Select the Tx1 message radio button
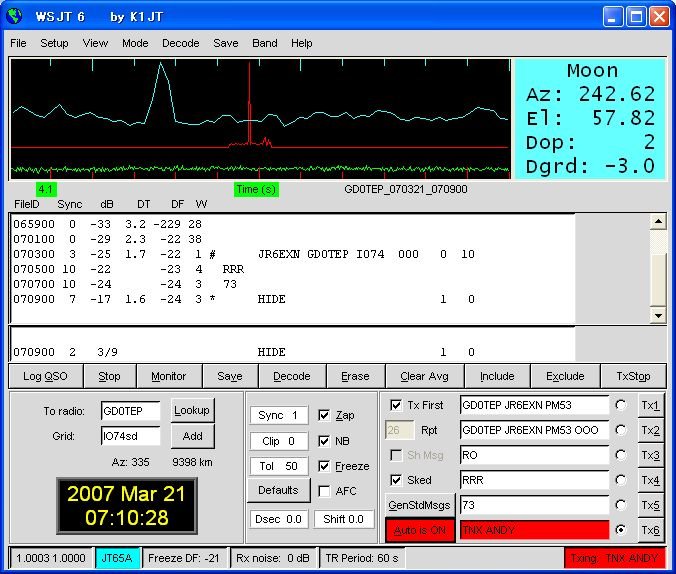This screenshot has width=676, height=574. tap(622, 405)
